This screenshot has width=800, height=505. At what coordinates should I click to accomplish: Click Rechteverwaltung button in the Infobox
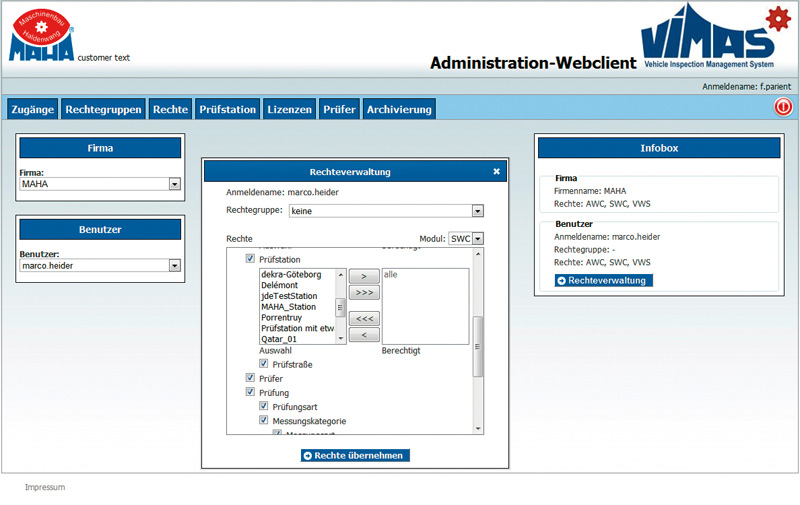[603, 280]
